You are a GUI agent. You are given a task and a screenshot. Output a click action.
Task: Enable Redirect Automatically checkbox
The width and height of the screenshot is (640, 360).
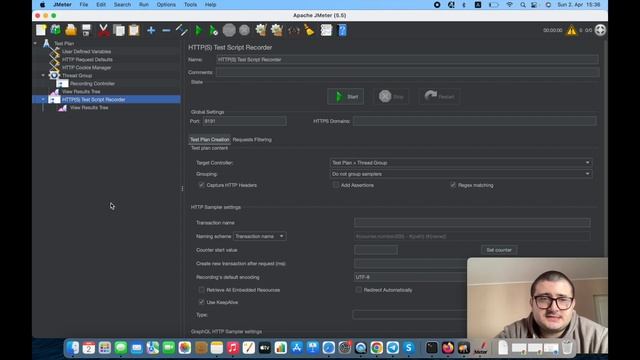click(358, 290)
